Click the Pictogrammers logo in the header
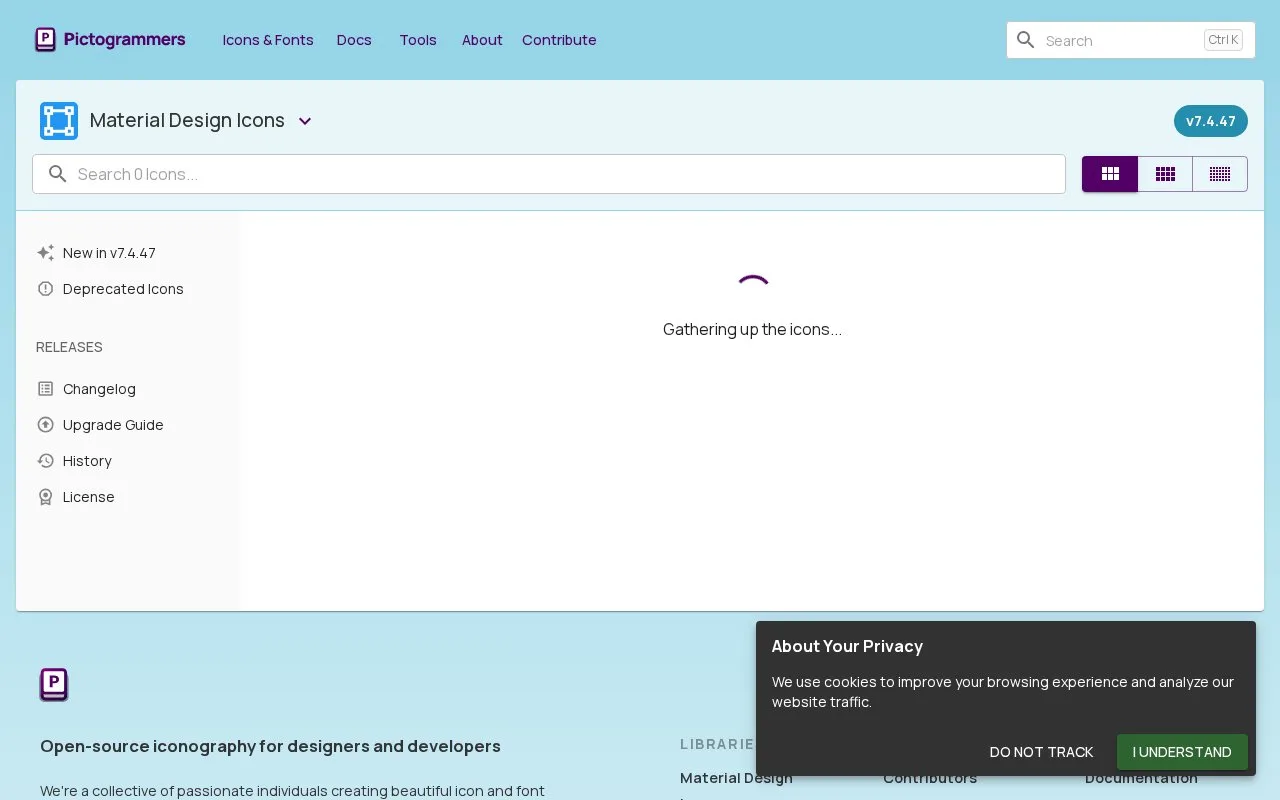1280x800 pixels. point(110,40)
